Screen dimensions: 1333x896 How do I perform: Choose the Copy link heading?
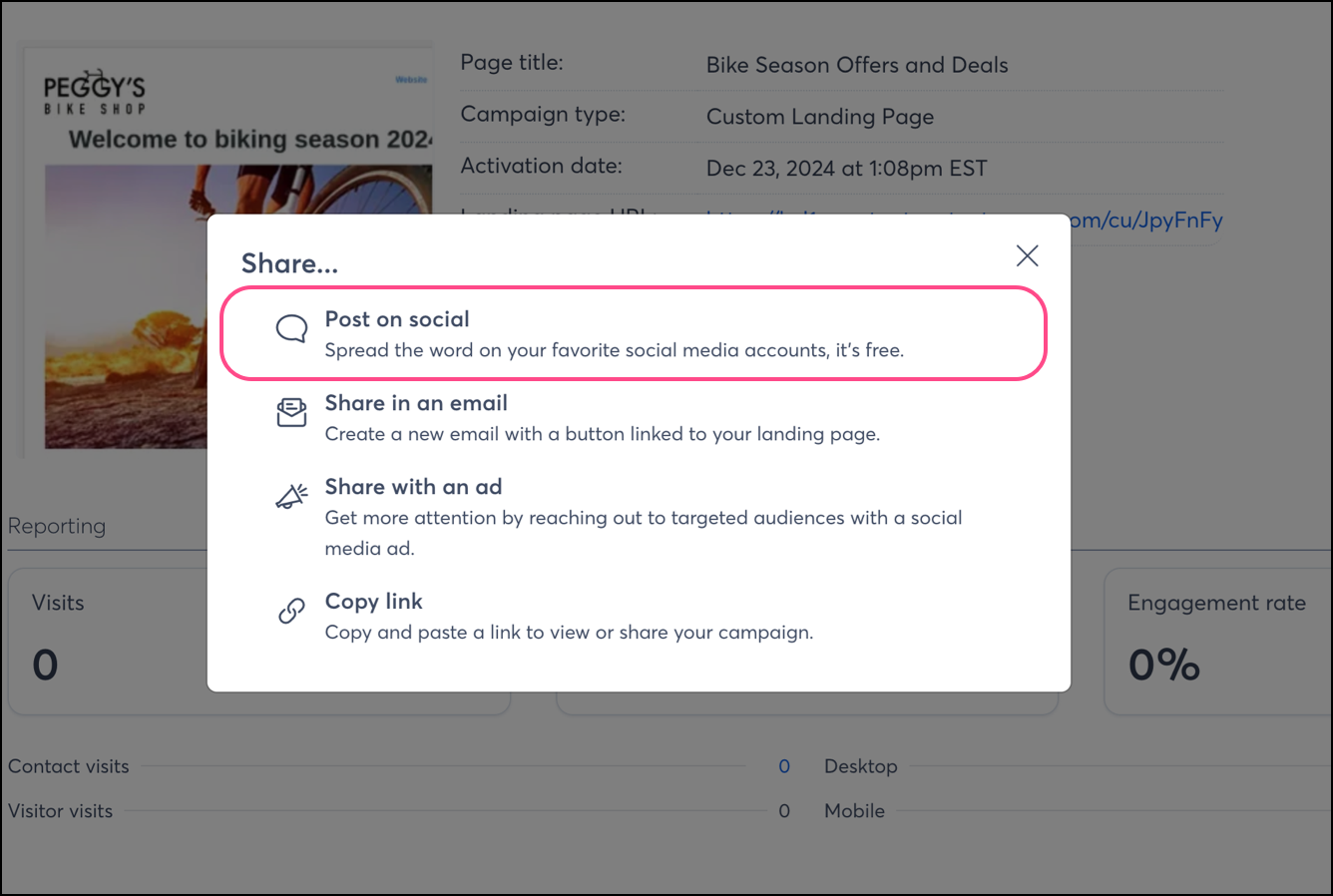pyautogui.click(x=374, y=602)
